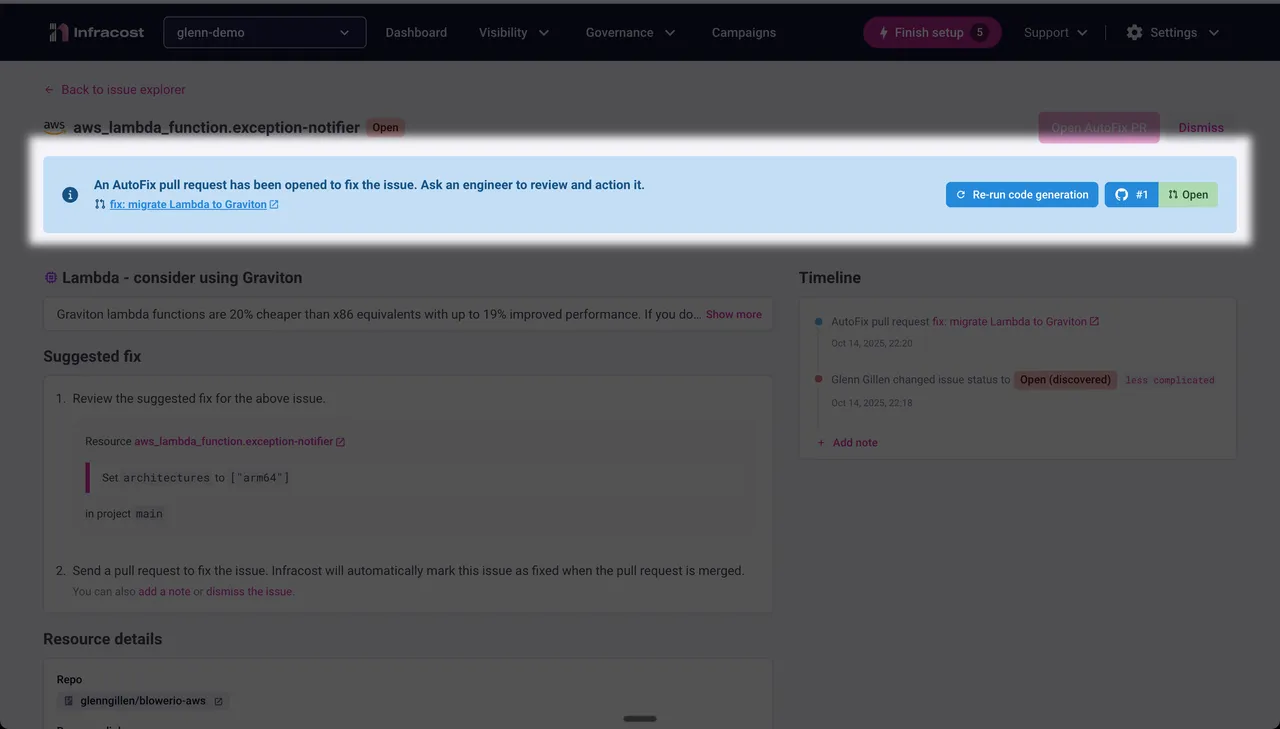Click the gray drag handle at bottom
This screenshot has width=1280, height=729.
[640, 718]
